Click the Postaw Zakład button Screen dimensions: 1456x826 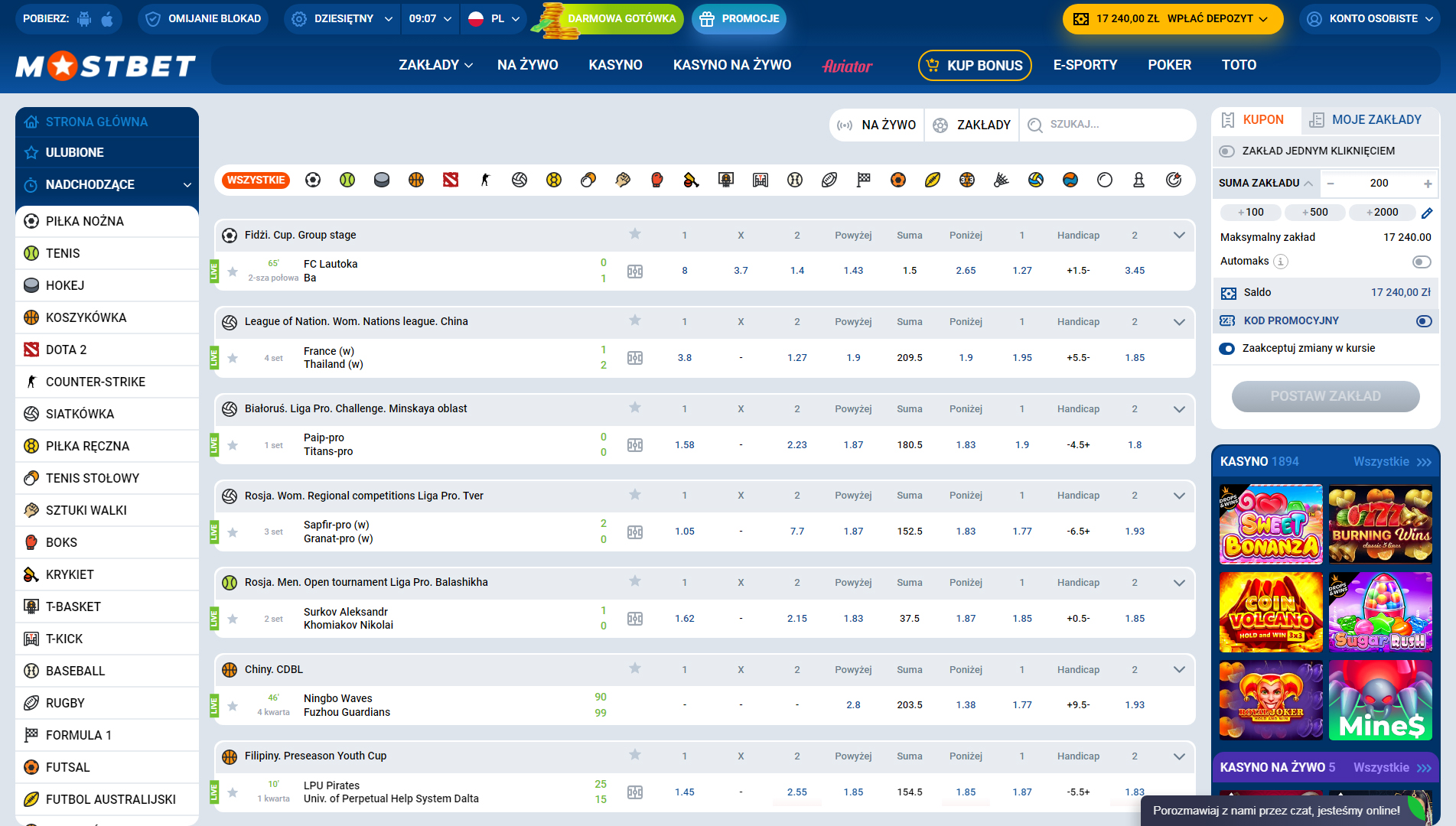point(1325,396)
